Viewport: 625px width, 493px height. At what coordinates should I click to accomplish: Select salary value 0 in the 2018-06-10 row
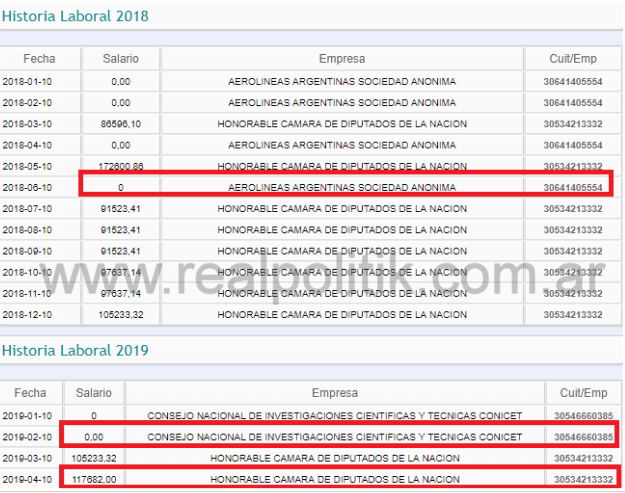pyautogui.click(x=121, y=187)
